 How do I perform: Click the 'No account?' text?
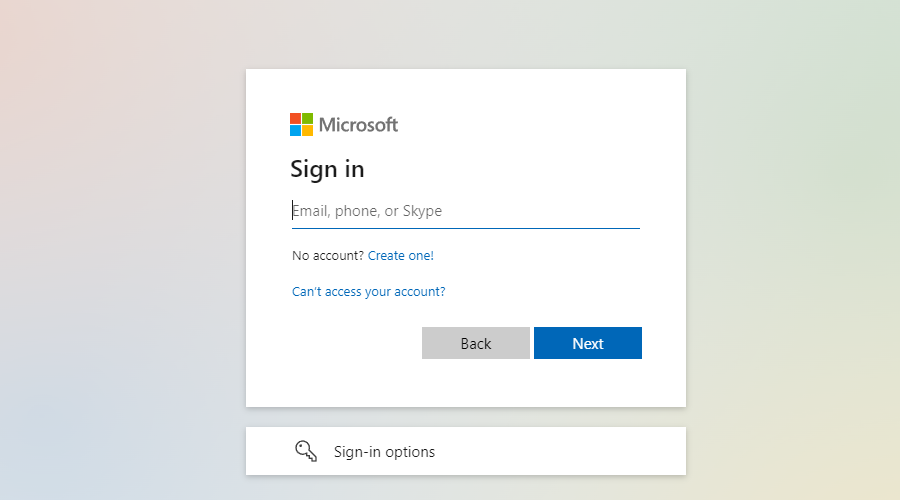328,256
